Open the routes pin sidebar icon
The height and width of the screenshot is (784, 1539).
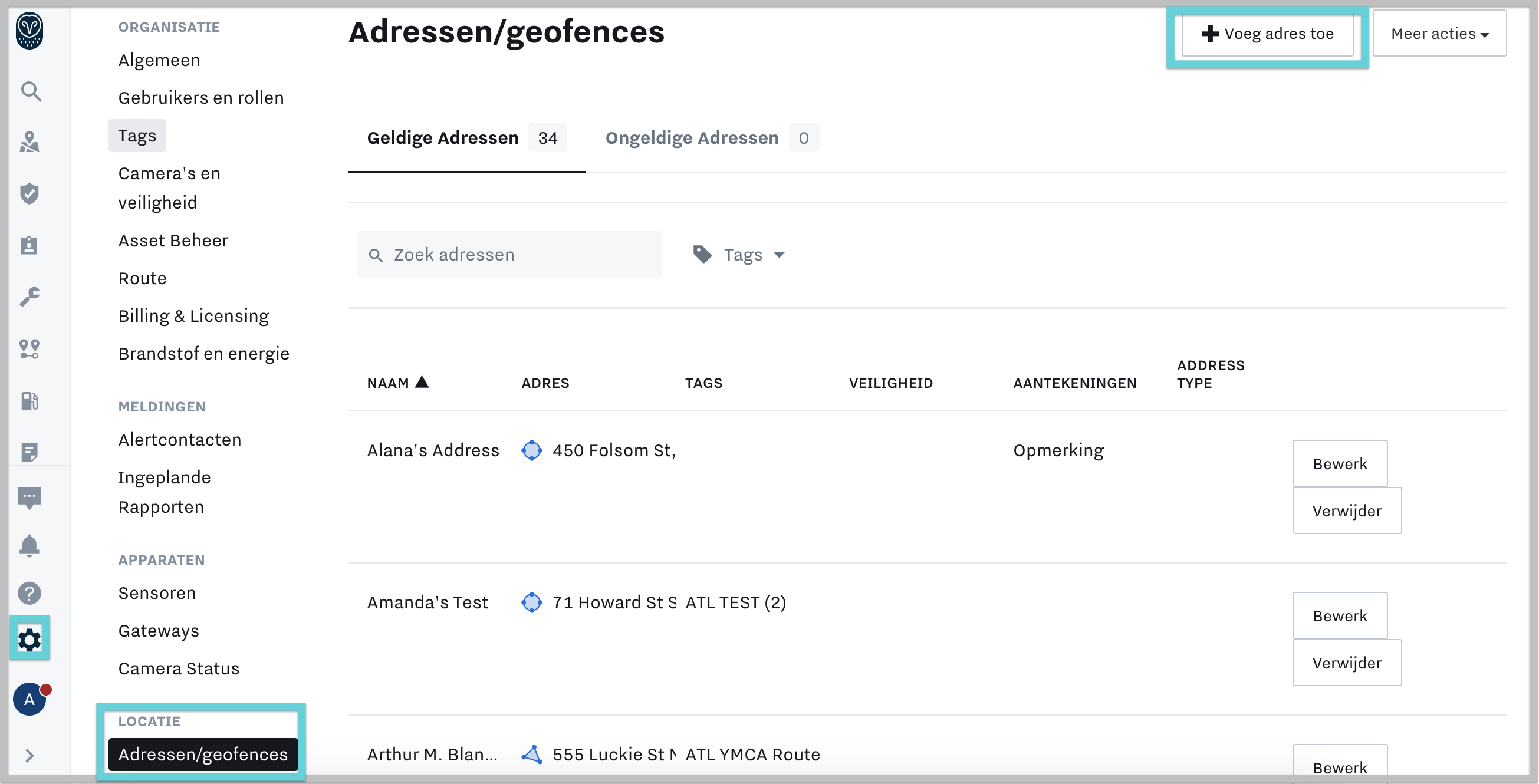click(x=29, y=349)
